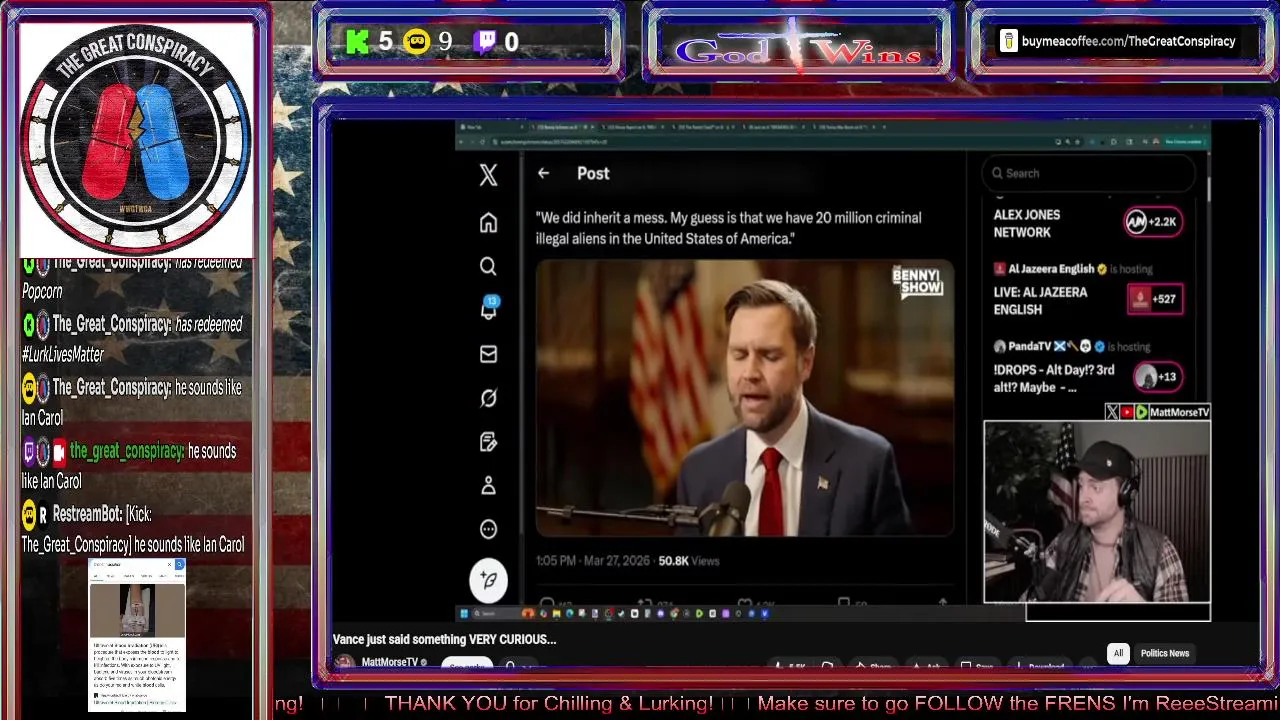Click the 50.8K Views count
The image size is (1280, 720).
click(688, 561)
